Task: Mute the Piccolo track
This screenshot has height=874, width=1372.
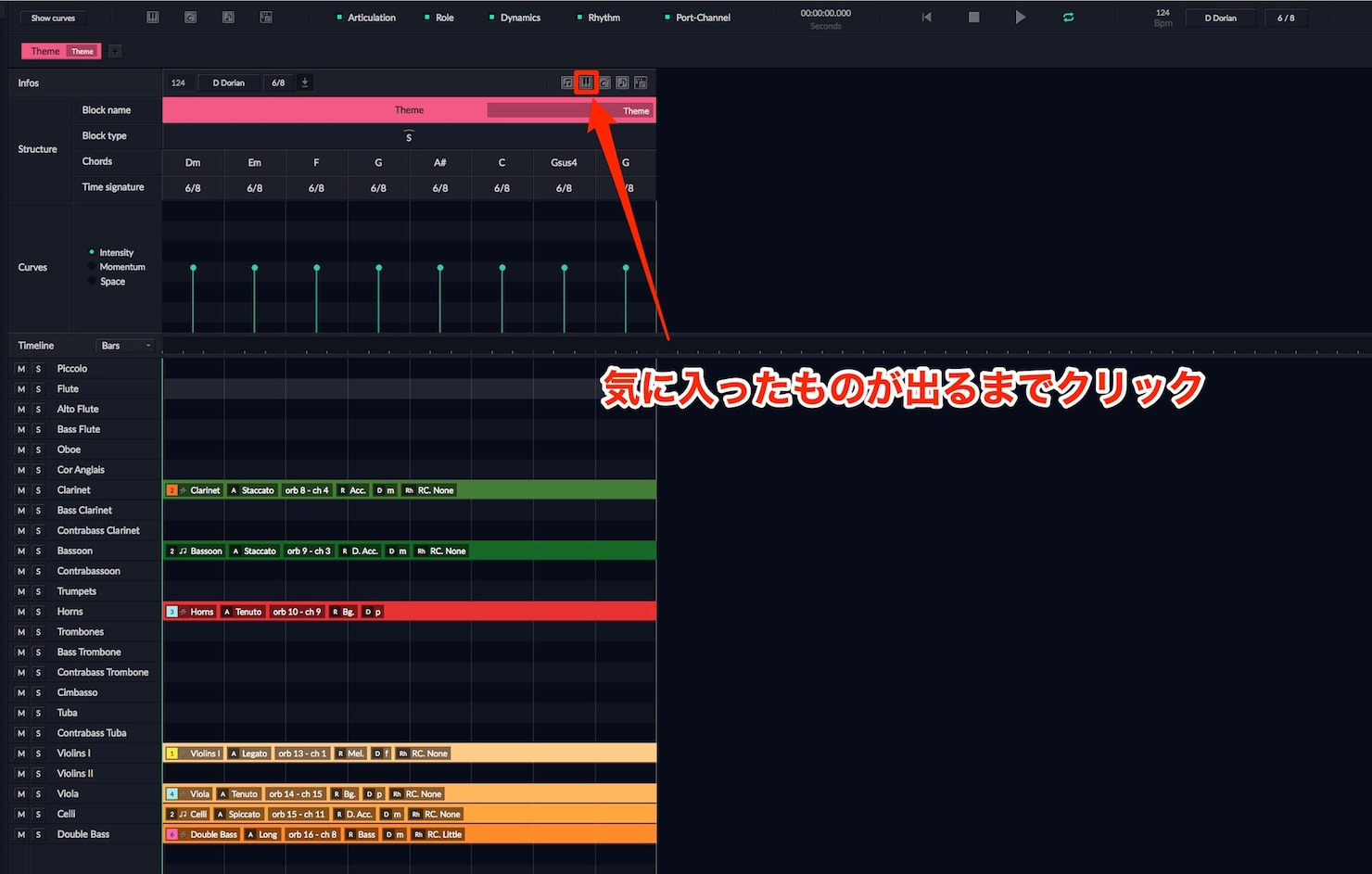Action: [x=21, y=369]
